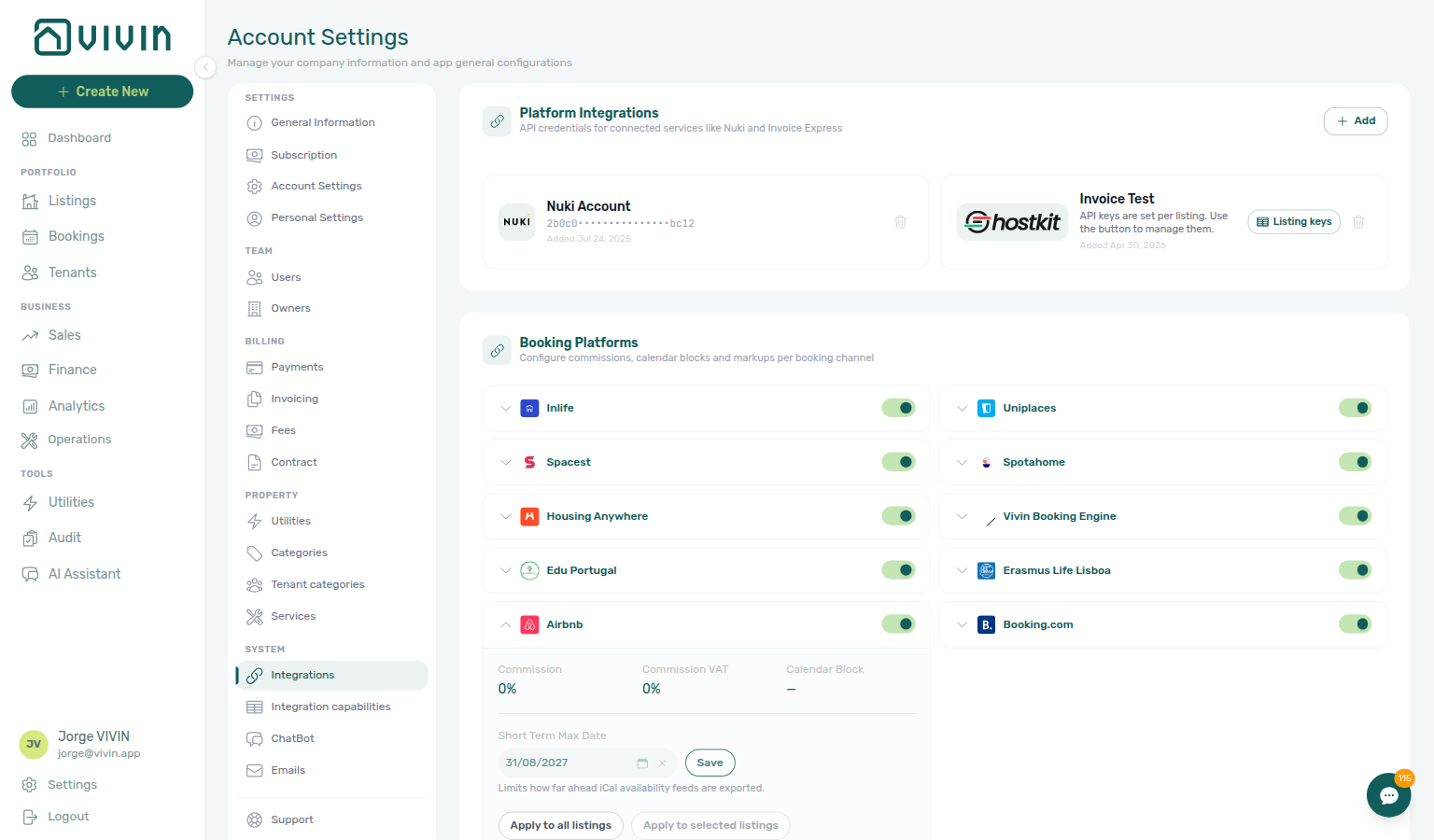This screenshot has height=840, width=1434.
Task: Disable the Airbnb platform toggle
Action: click(x=898, y=624)
